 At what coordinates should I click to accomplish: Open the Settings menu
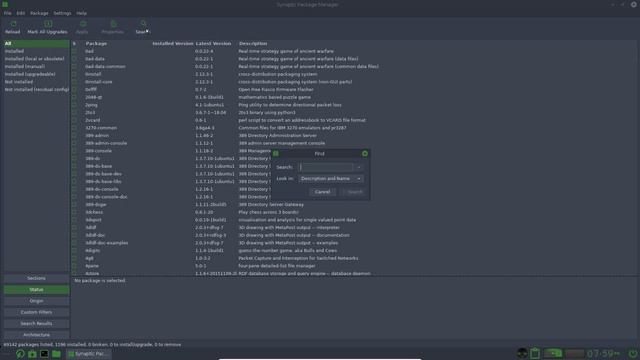(62, 13)
